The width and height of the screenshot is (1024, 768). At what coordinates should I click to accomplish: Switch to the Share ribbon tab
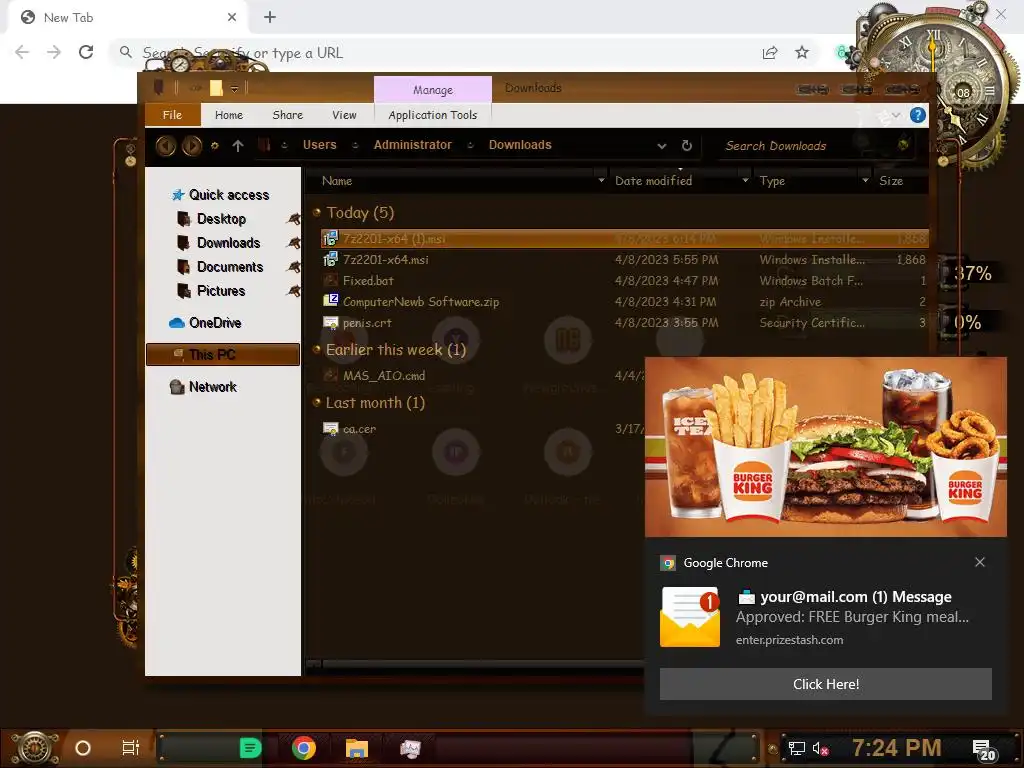pos(287,115)
